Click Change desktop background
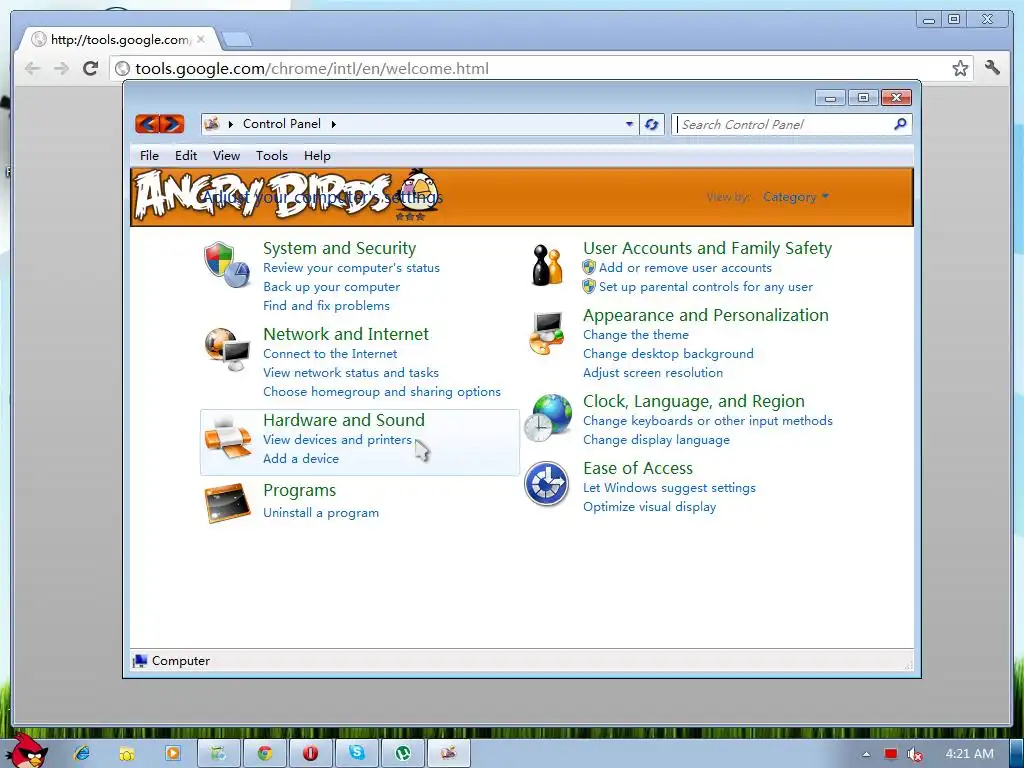This screenshot has height=768, width=1024. pyautogui.click(x=668, y=353)
